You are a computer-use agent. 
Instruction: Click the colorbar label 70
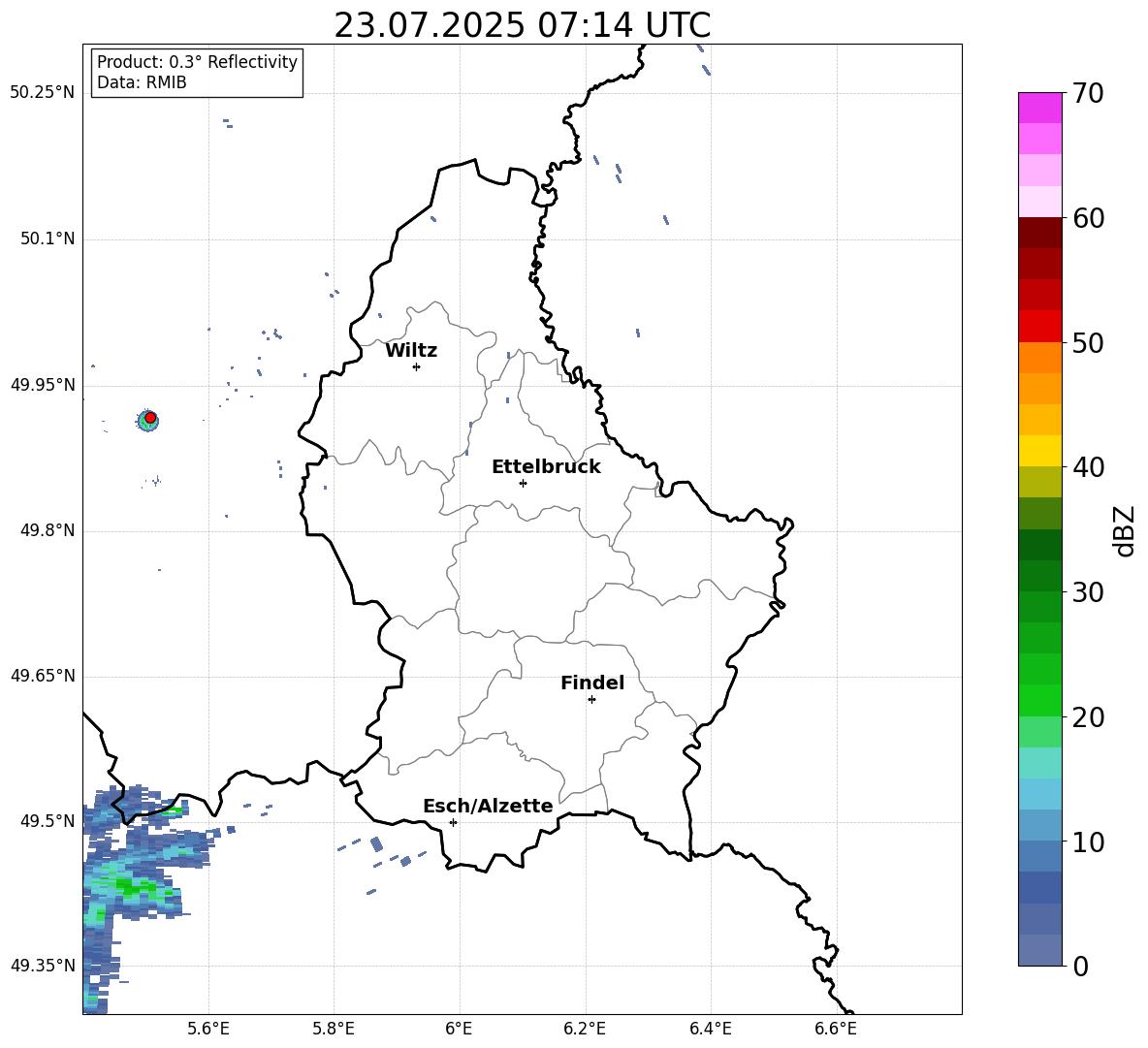1088,94
